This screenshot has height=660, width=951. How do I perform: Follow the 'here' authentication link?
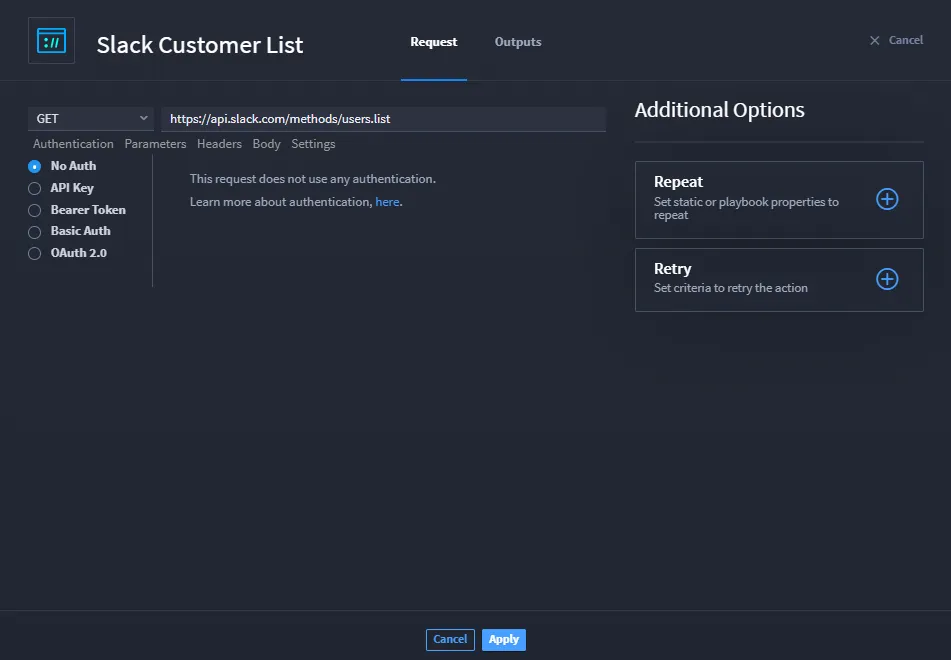point(387,202)
